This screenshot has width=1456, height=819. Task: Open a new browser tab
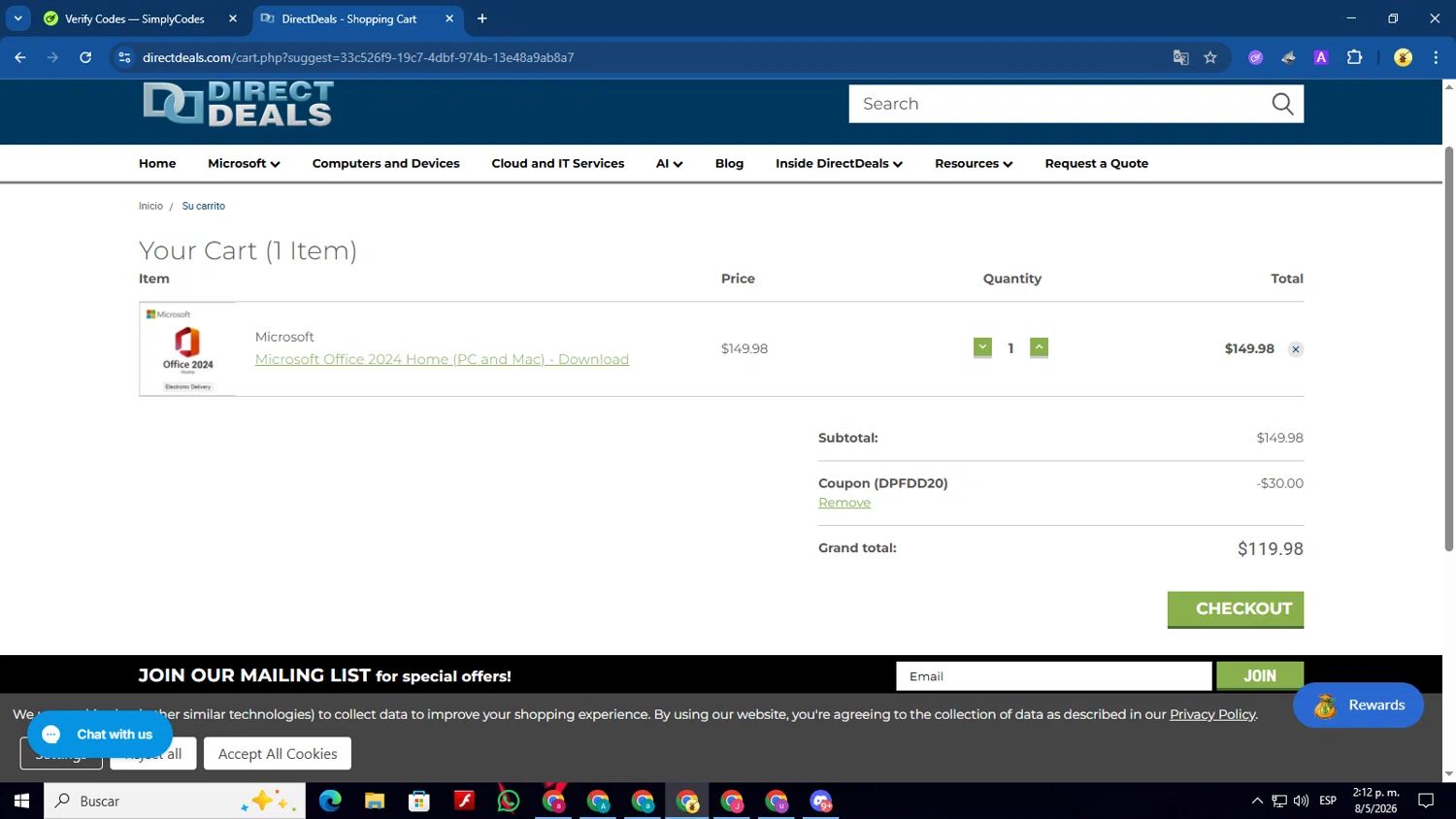pyautogui.click(x=482, y=18)
